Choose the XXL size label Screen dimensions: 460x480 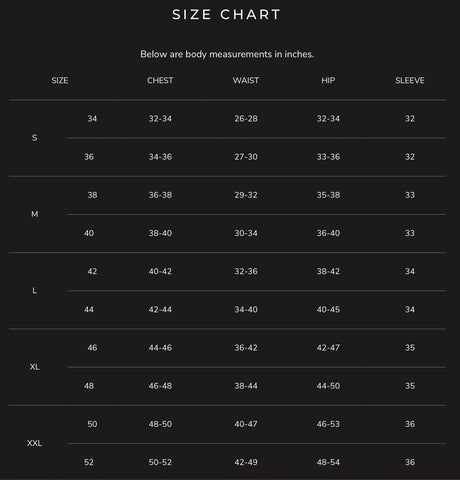click(x=34, y=443)
